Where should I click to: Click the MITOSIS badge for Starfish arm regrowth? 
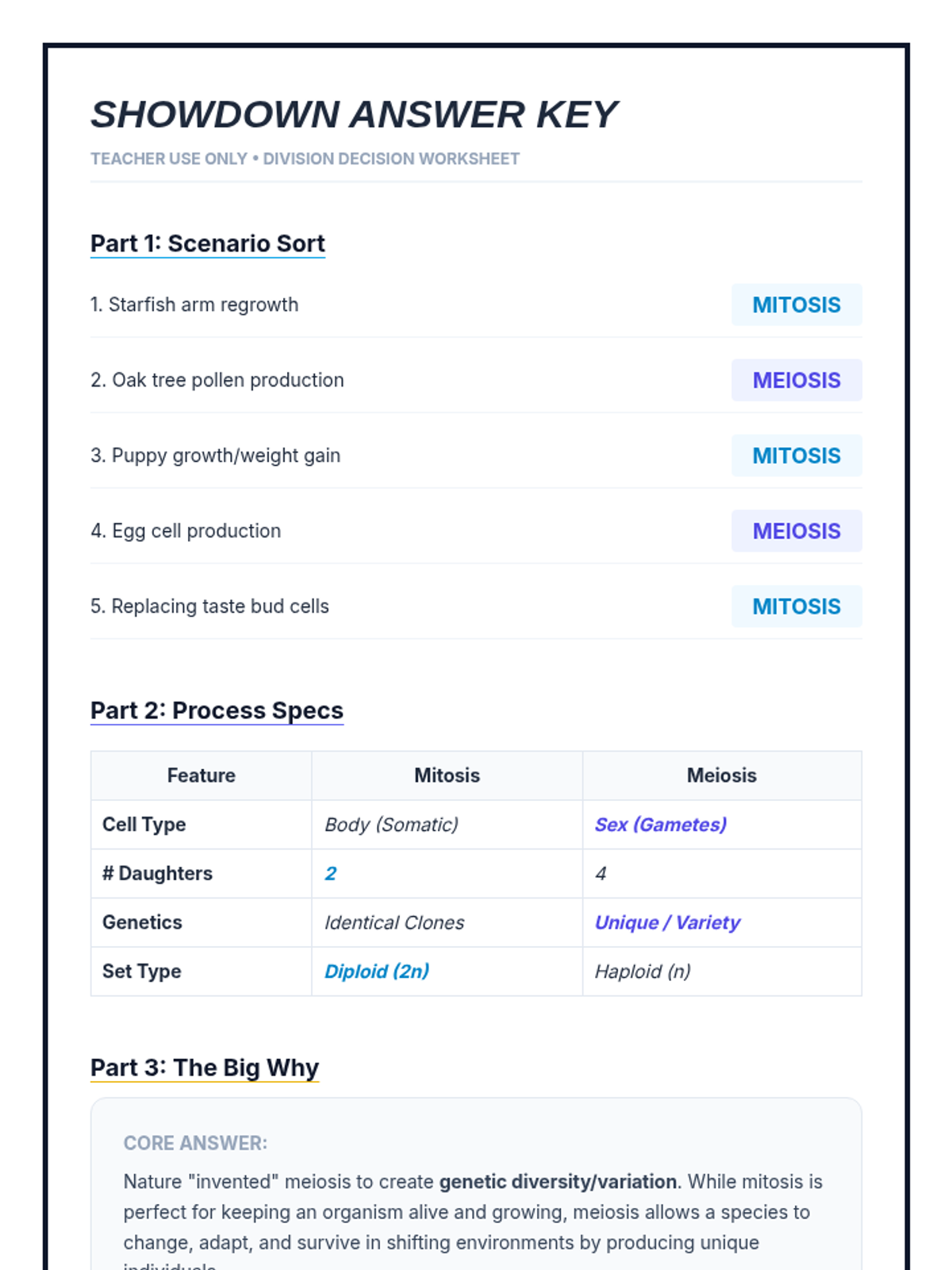[797, 305]
